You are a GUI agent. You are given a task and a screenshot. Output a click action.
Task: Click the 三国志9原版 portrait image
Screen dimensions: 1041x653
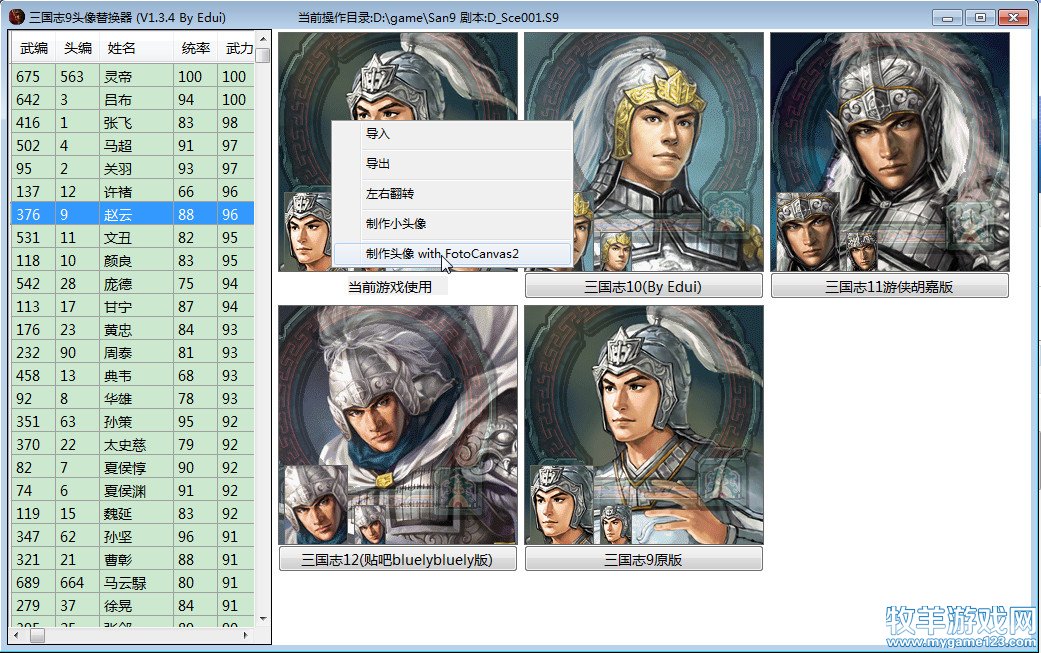(x=643, y=425)
